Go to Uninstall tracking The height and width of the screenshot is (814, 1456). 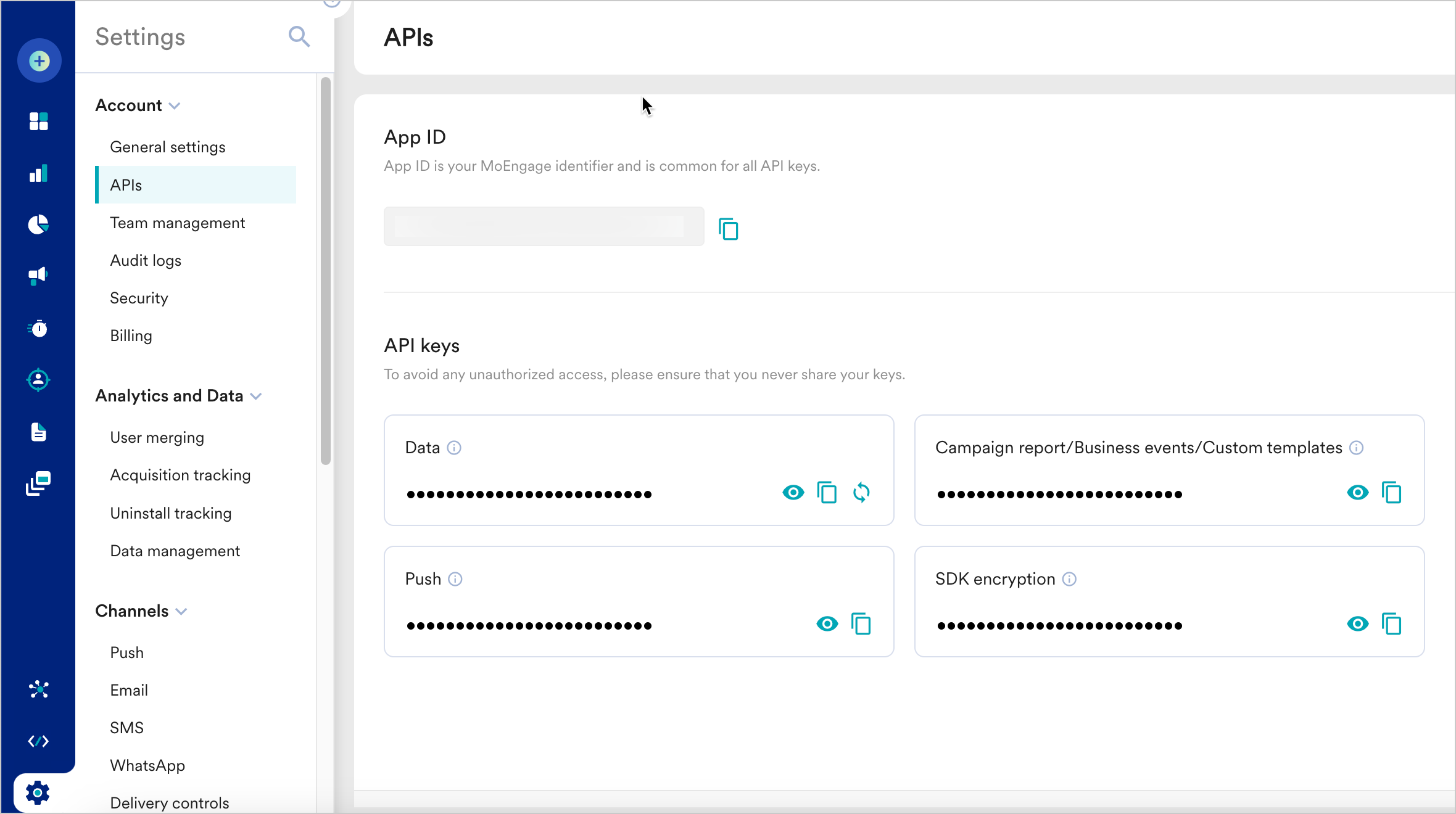coord(171,513)
